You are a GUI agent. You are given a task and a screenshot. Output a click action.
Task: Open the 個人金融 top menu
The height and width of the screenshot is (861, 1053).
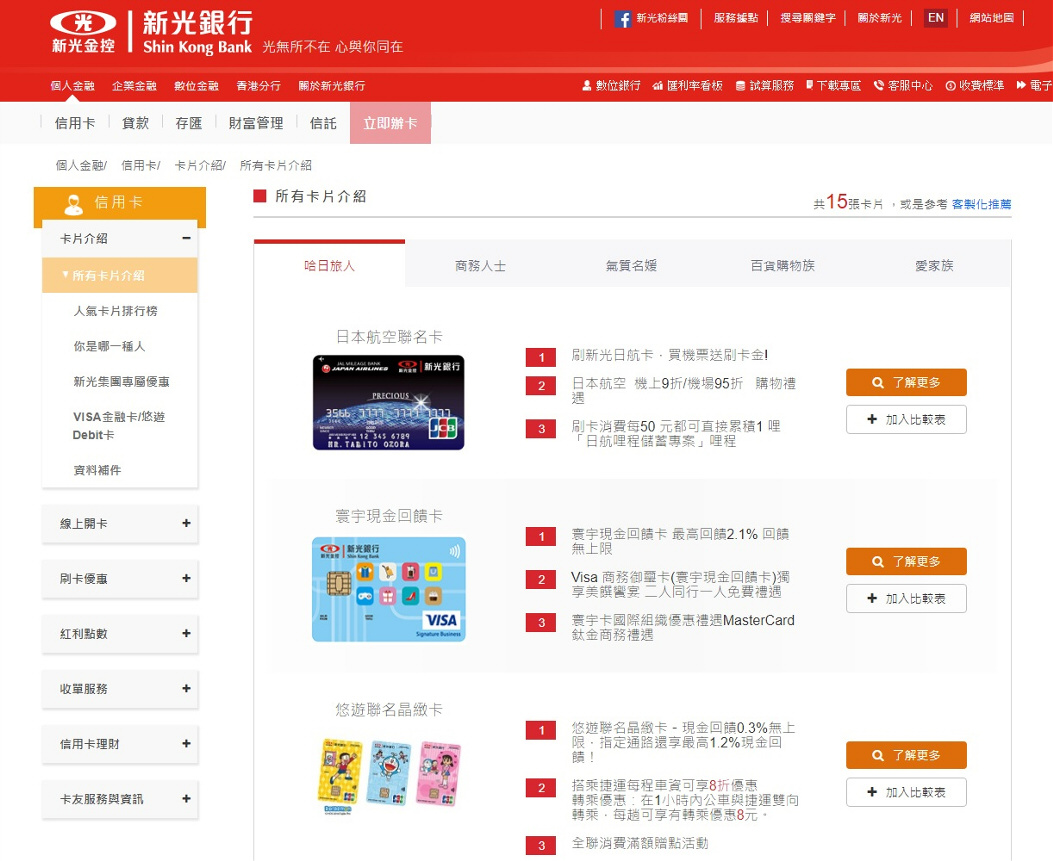pos(73,86)
